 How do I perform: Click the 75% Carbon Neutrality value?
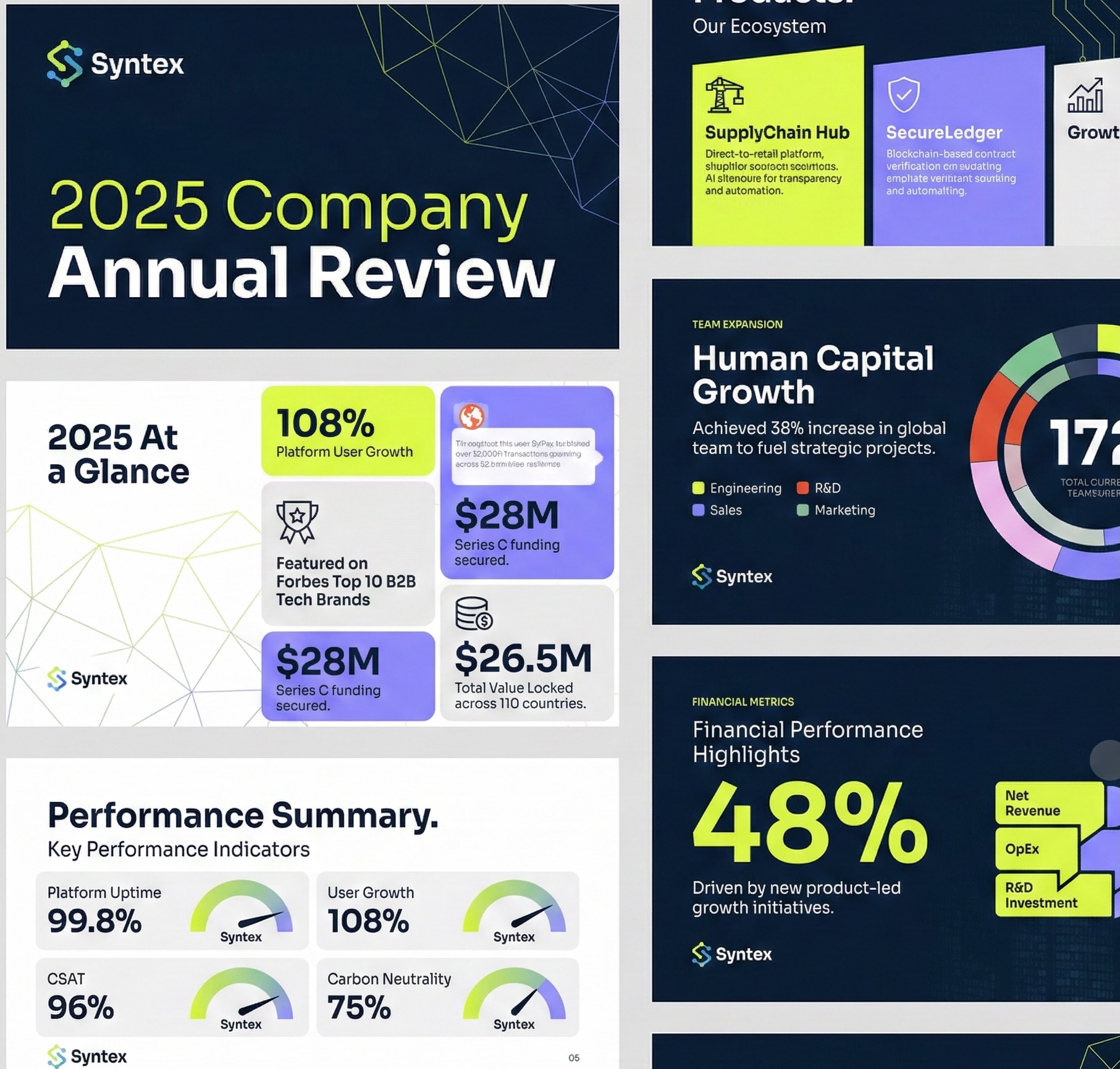coord(359,1008)
